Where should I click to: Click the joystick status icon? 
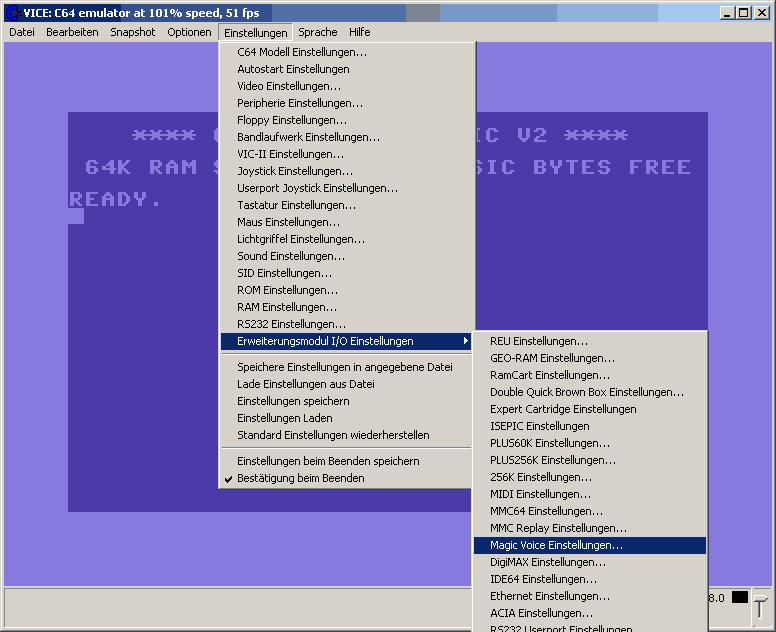(760, 606)
